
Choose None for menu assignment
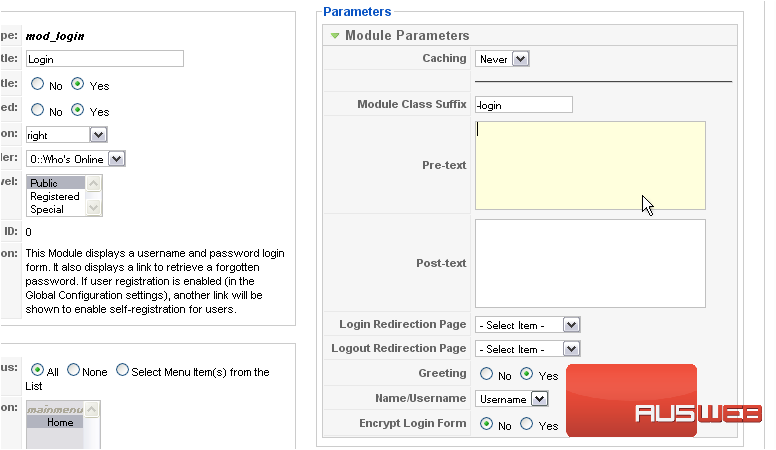tap(73, 371)
